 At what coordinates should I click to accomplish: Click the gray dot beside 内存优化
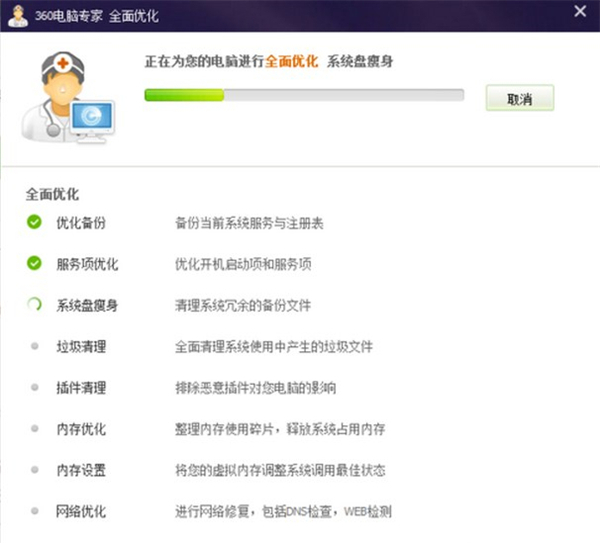(34, 429)
